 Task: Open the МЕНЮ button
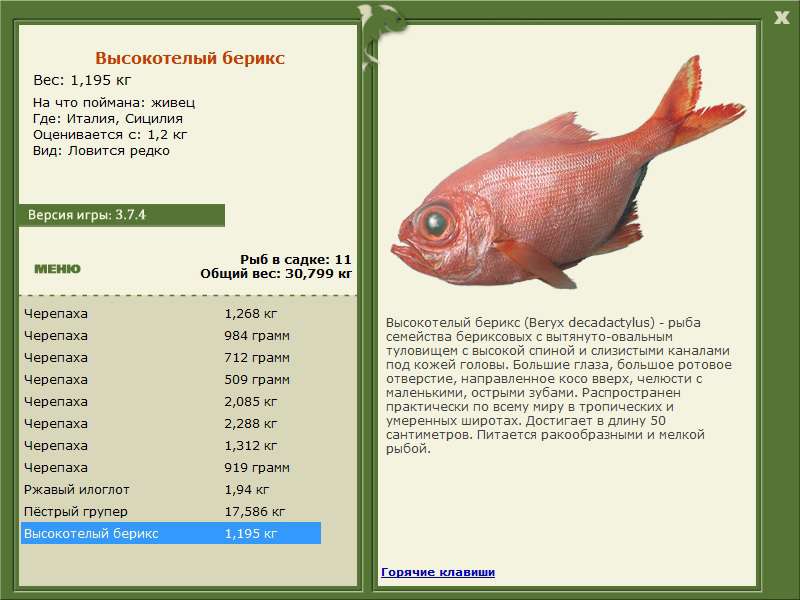[x=57, y=268]
